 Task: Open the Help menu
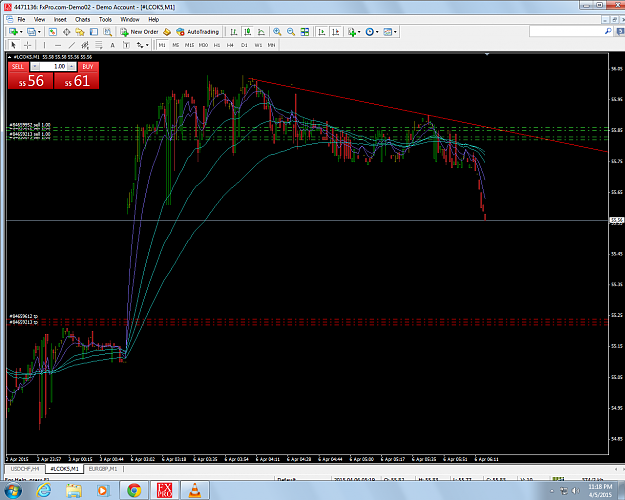point(153,19)
